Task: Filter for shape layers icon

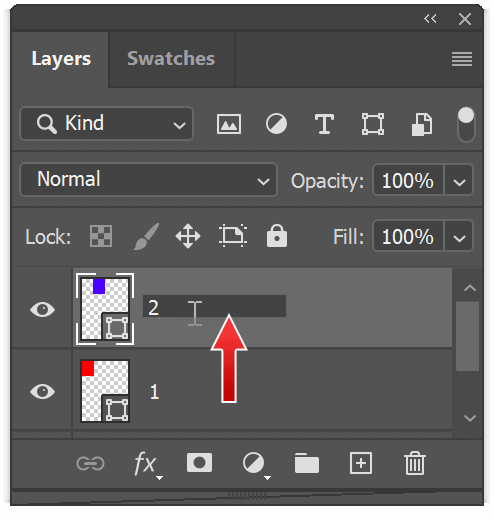Action: point(373,124)
